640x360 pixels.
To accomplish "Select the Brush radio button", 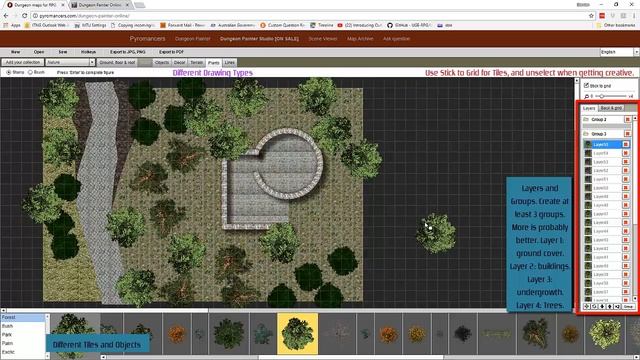I will click(x=30, y=72).
